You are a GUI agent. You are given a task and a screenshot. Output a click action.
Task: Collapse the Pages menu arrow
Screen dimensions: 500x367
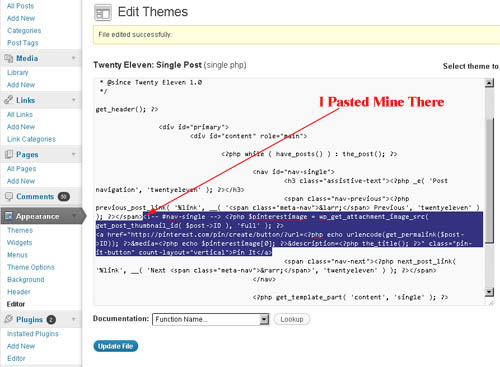click(74, 154)
